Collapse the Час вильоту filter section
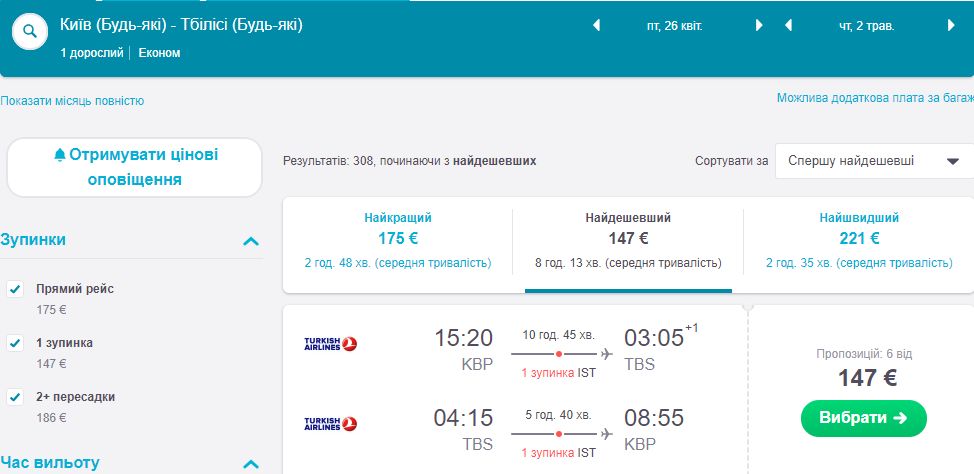Screen dimensions: 974x474 click(251, 464)
